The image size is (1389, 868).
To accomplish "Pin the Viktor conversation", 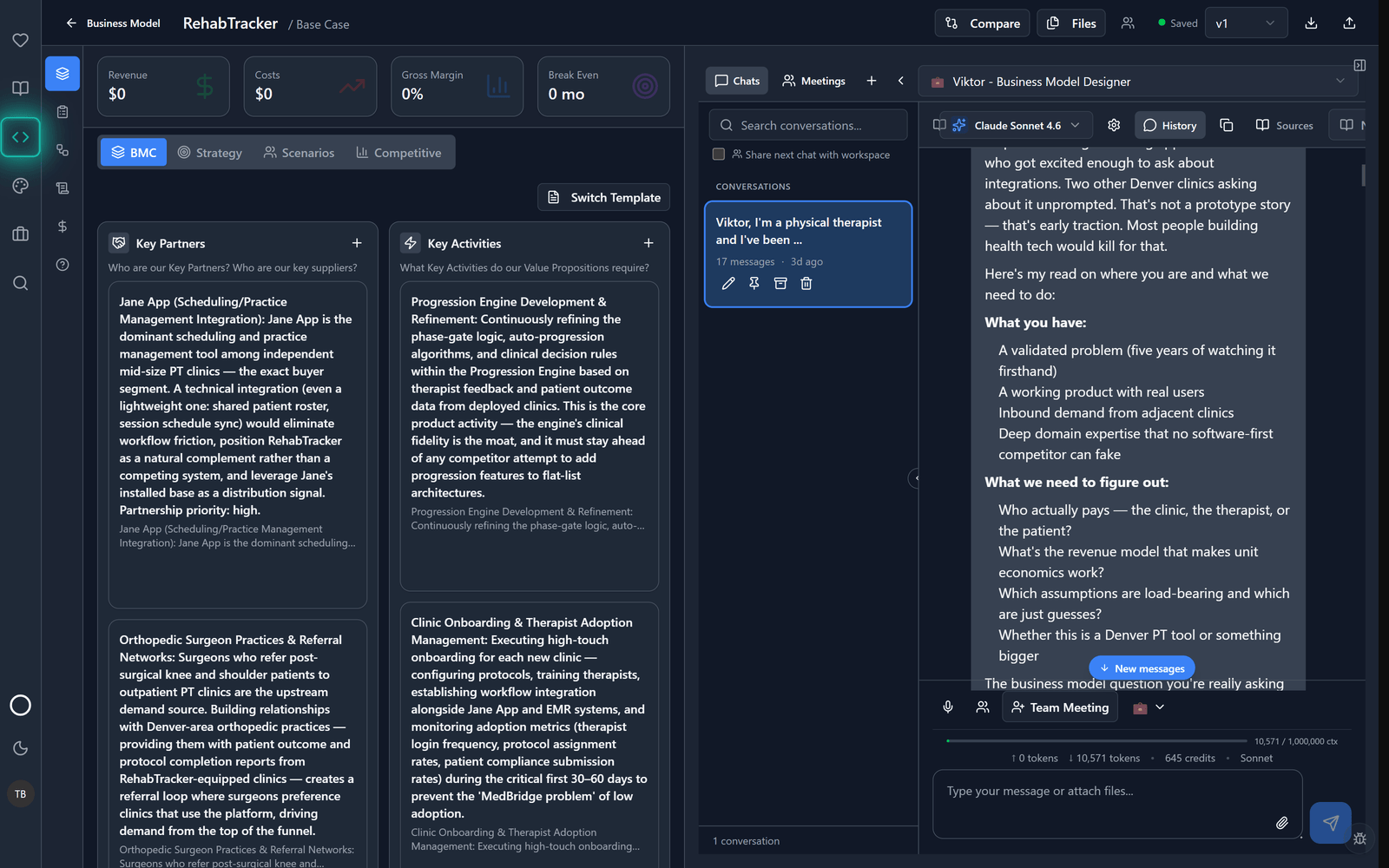I will [754, 283].
